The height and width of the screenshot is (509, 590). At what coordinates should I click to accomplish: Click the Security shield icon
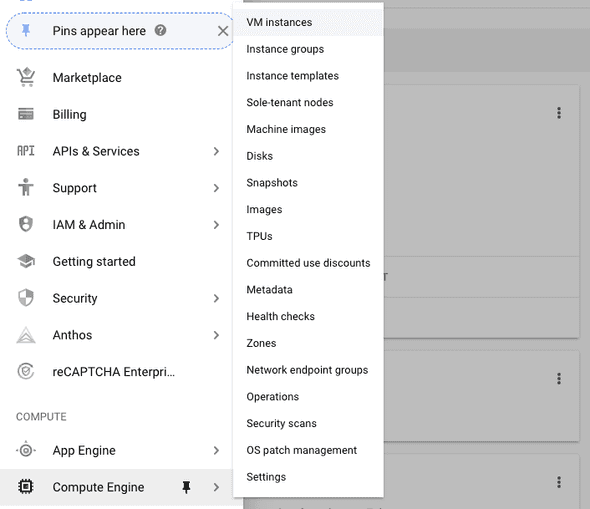tap(26, 298)
